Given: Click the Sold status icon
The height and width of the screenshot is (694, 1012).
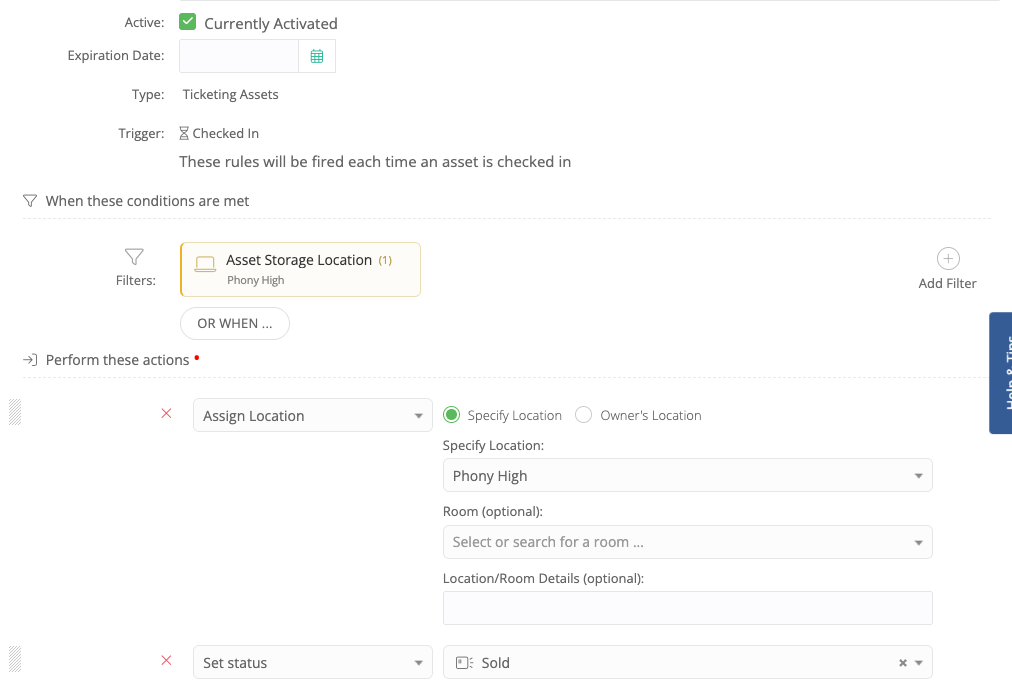Looking at the screenshot, I should [x=464, y=663].
